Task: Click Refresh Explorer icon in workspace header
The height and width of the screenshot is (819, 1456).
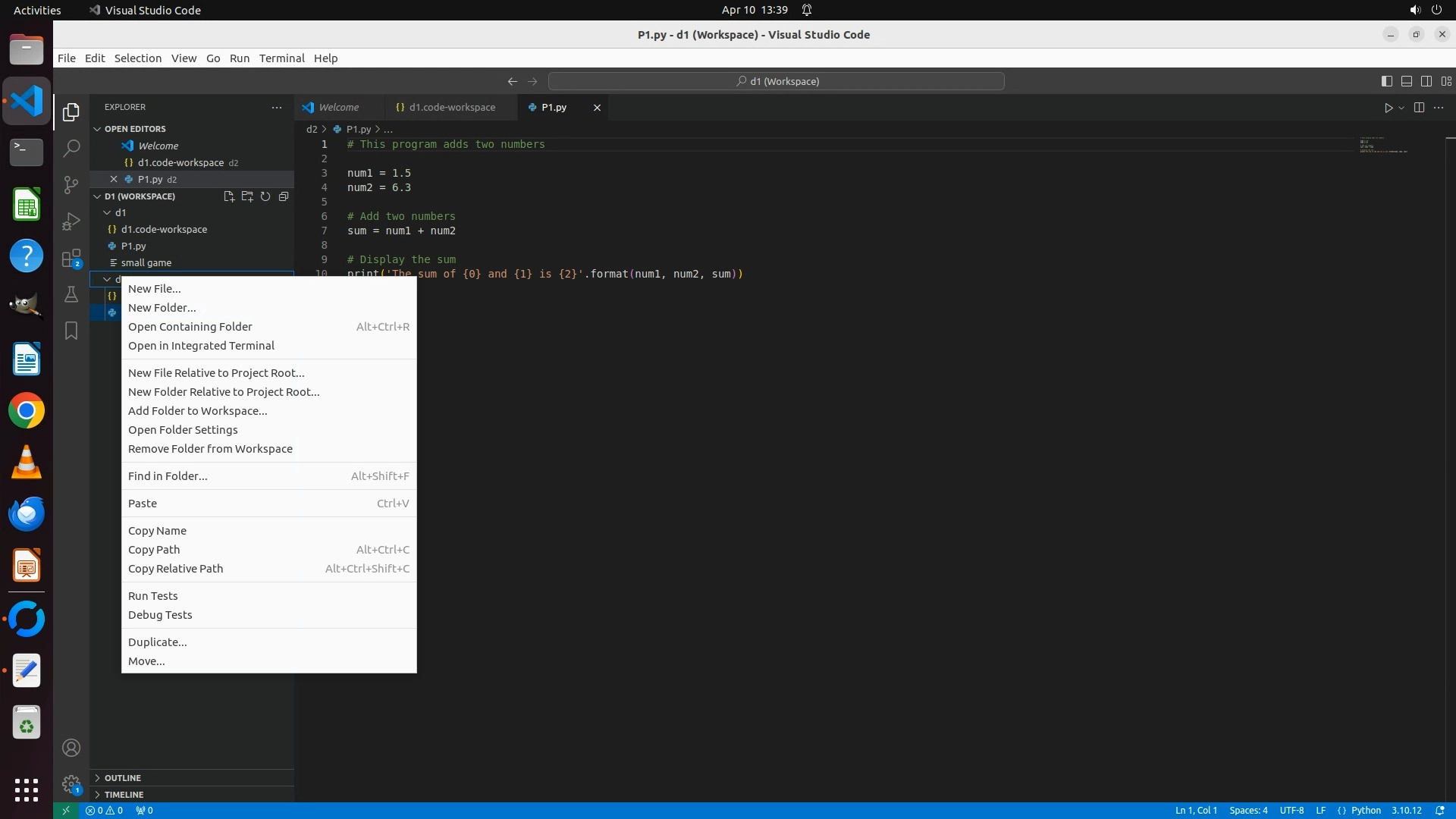Action: [x=265, y=196]
